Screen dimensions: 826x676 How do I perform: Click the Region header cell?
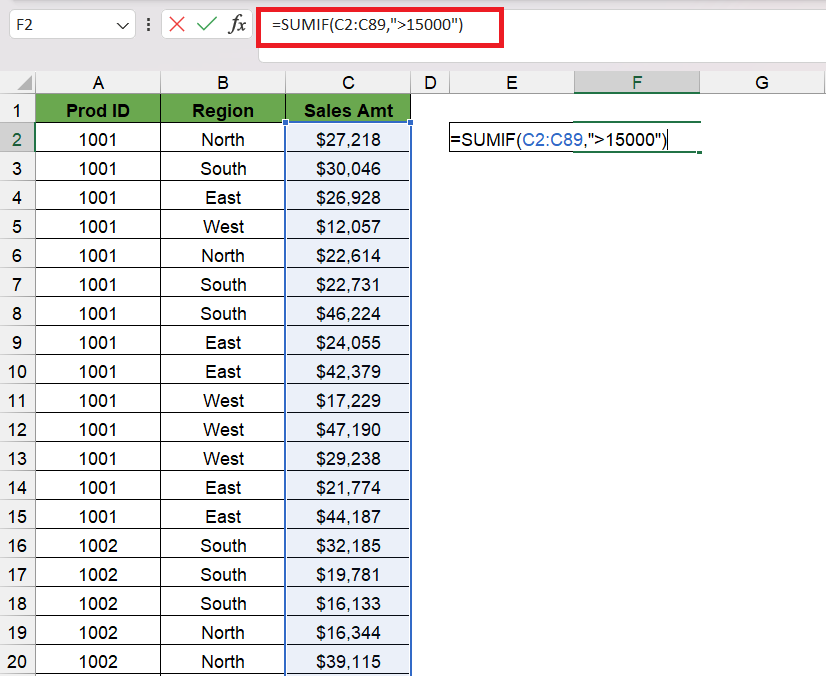[223, 110]
